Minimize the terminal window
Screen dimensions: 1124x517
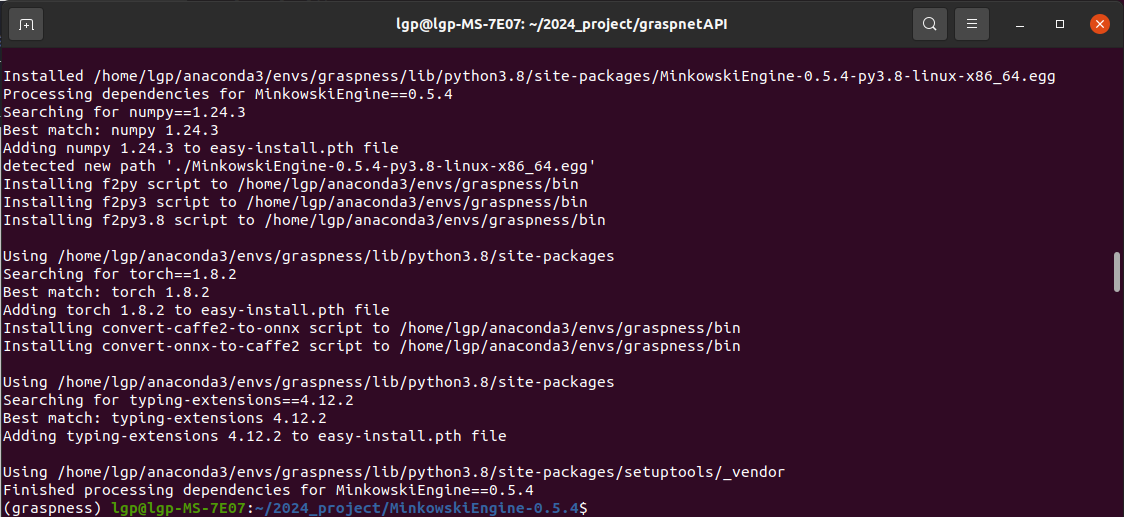[1020, 24]
